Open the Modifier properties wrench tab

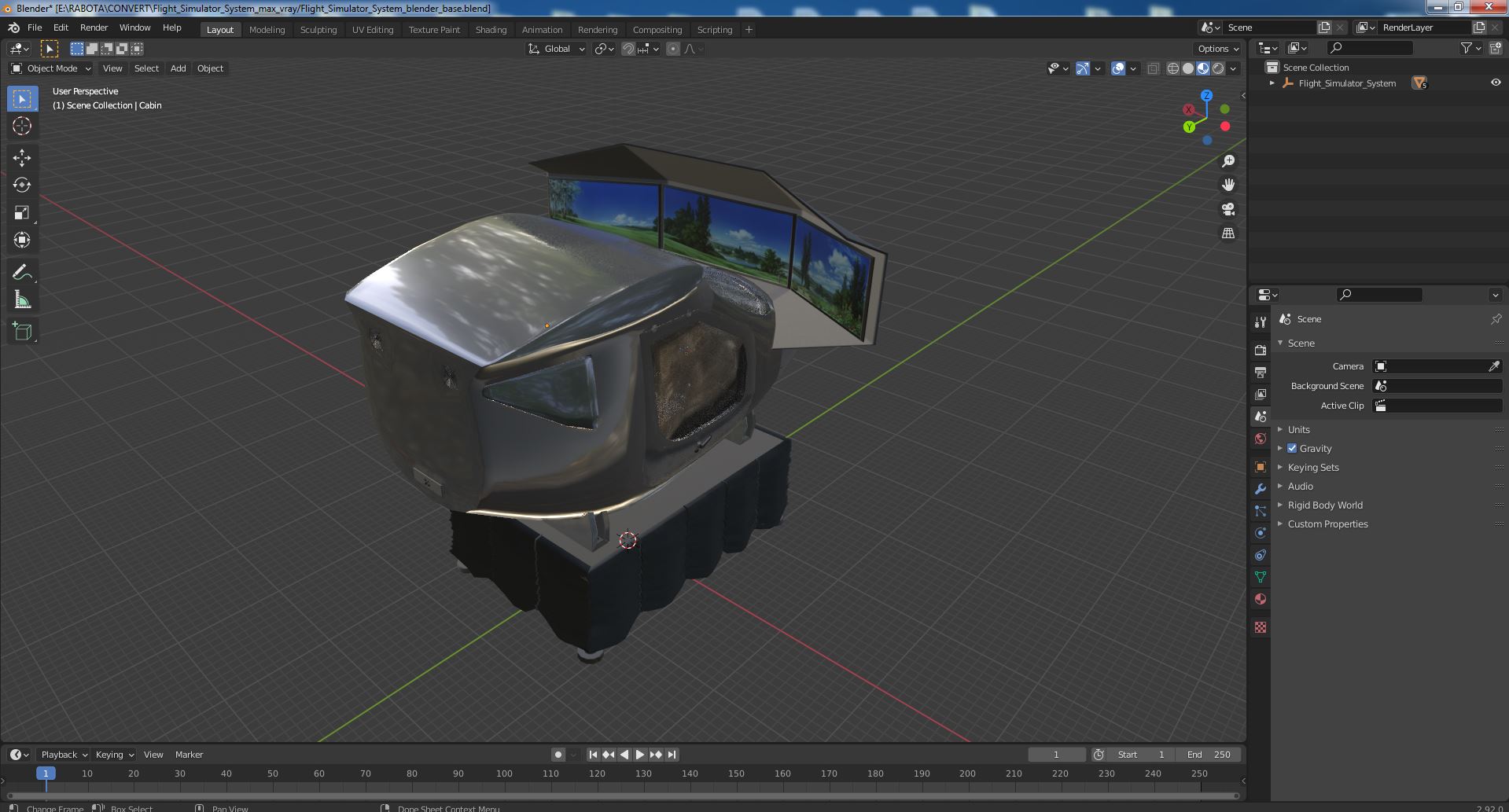click(1261, 489)
